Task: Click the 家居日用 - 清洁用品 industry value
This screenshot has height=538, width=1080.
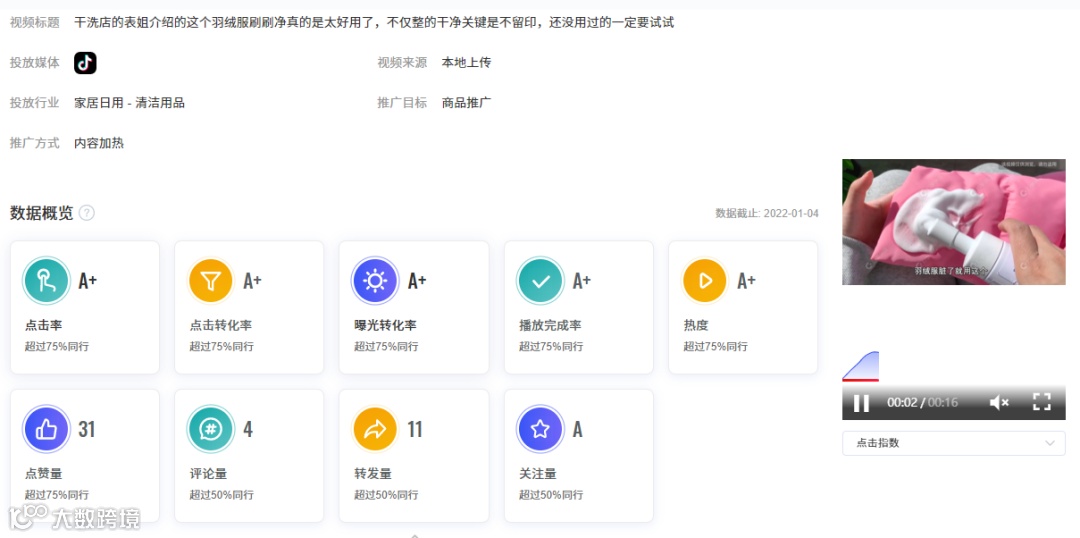Action: pos(129,103)
